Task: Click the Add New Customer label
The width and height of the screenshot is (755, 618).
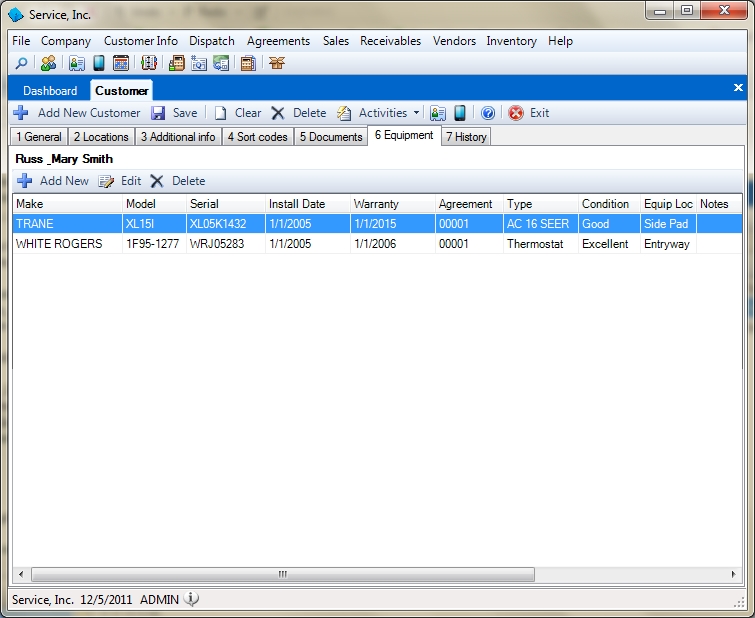Action: click(x=89, y=113)
